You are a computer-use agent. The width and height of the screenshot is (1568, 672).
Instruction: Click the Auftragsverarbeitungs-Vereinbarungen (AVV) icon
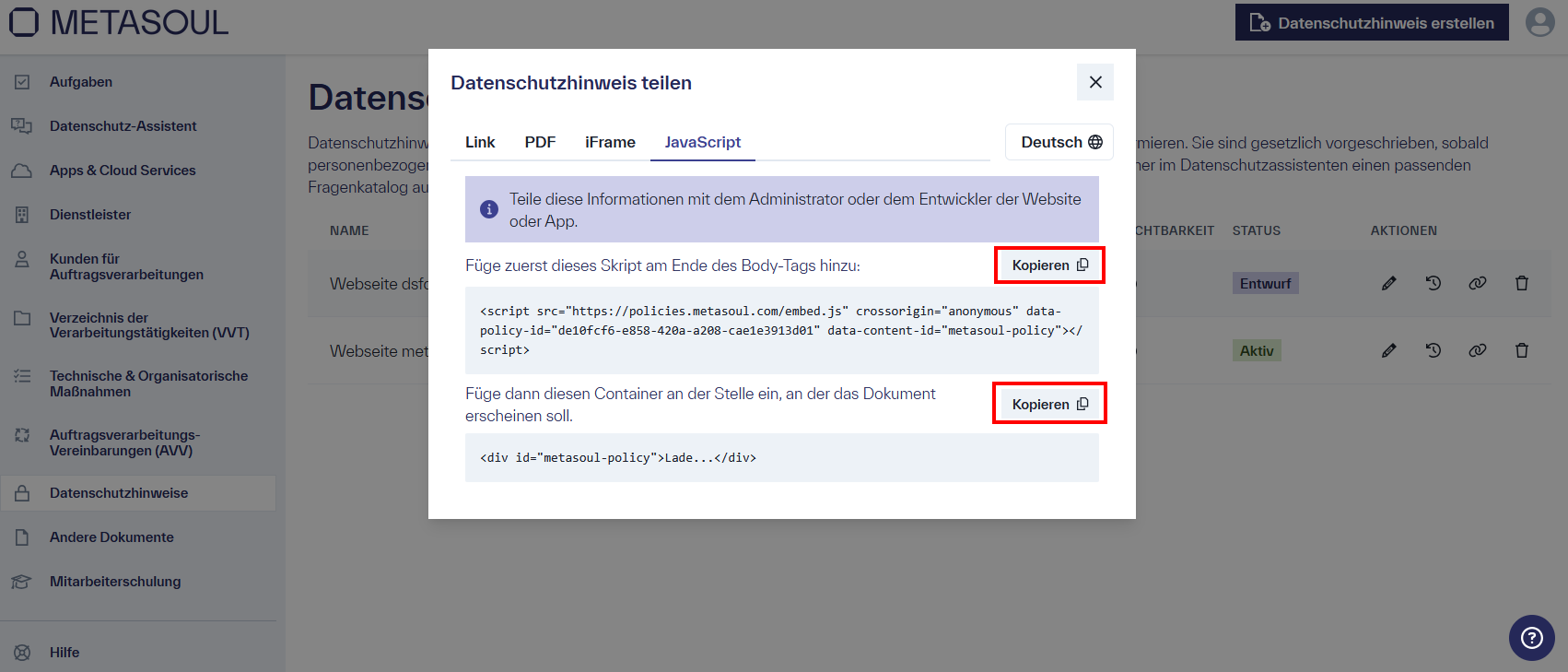coord(22,434)
